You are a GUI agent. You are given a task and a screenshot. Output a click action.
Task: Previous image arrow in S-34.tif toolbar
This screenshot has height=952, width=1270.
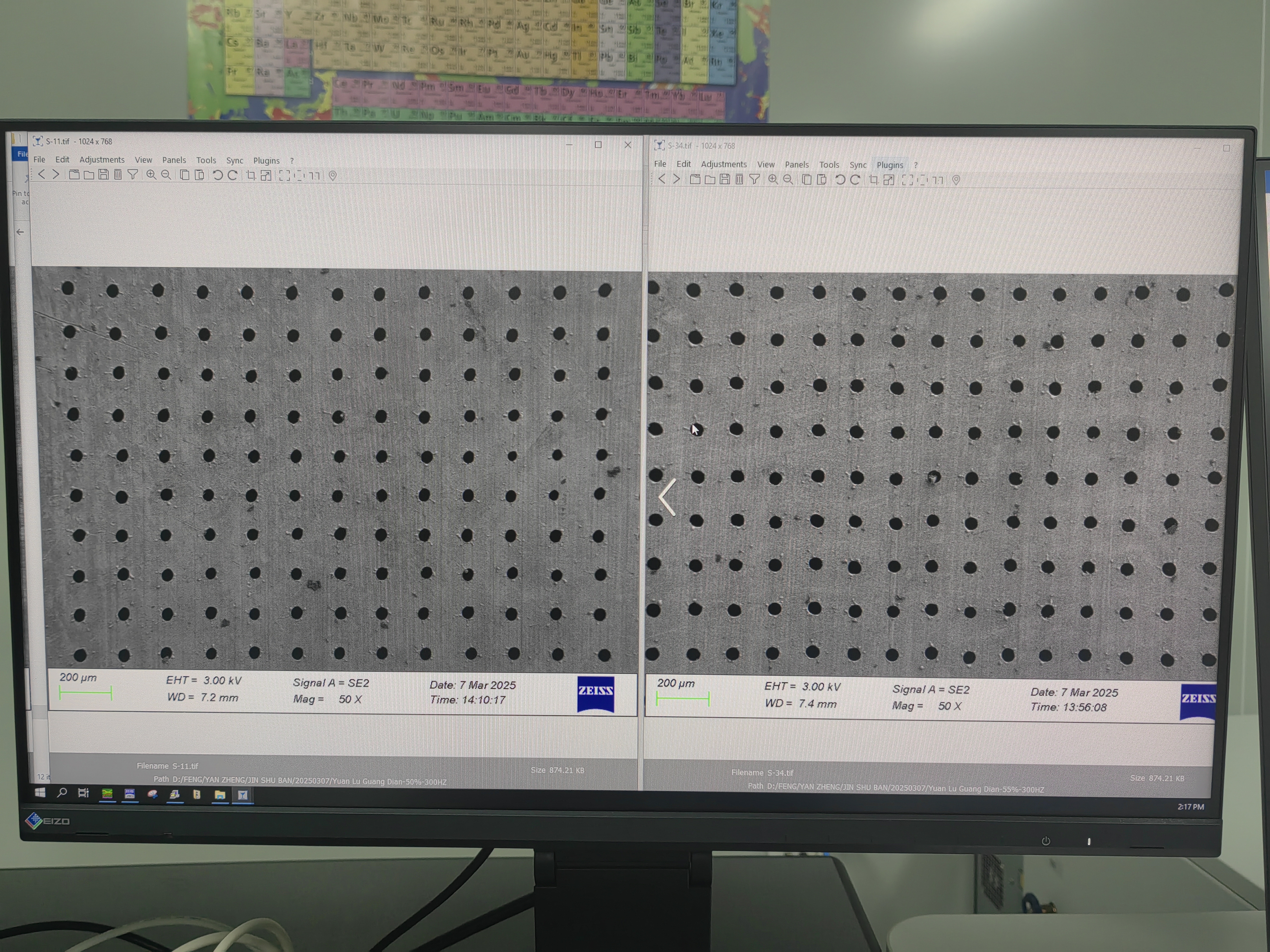[662, 179]
